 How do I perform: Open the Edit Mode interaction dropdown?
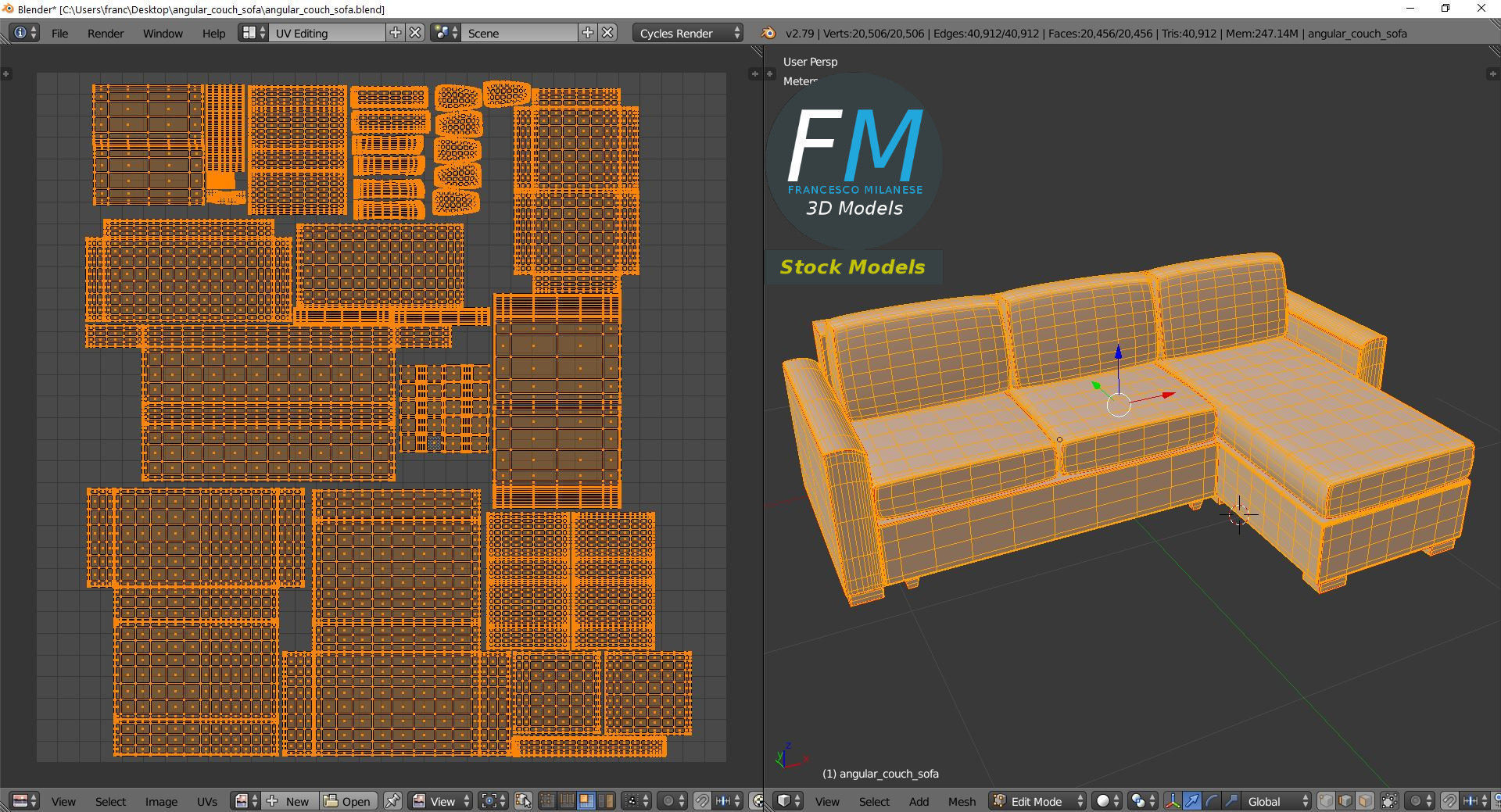pyautogui.click(x=1037, y=801)
